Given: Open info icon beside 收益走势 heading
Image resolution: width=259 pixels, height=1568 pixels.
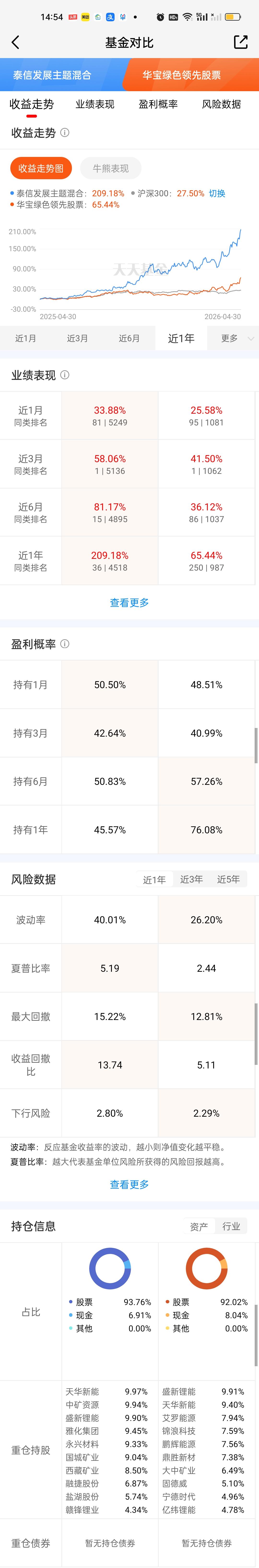Looking at the screenshot, I should click(65, 133).
